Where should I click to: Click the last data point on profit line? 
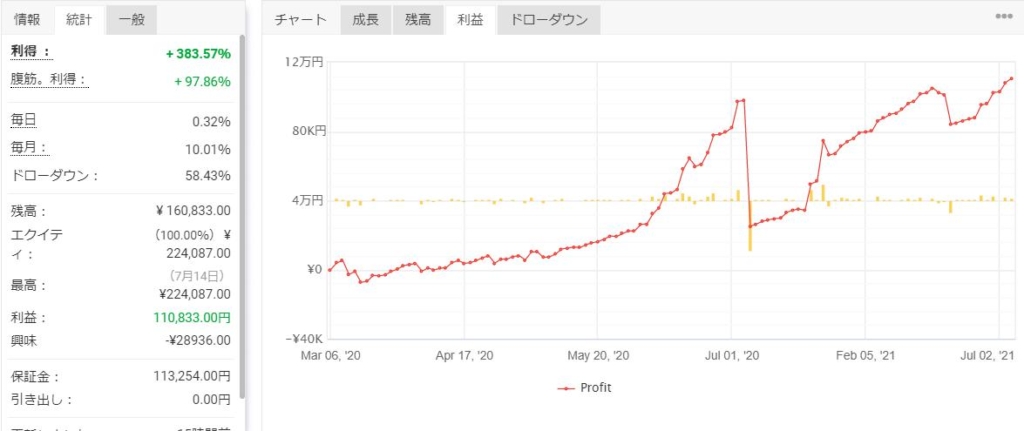click(x=1011, y=79)
